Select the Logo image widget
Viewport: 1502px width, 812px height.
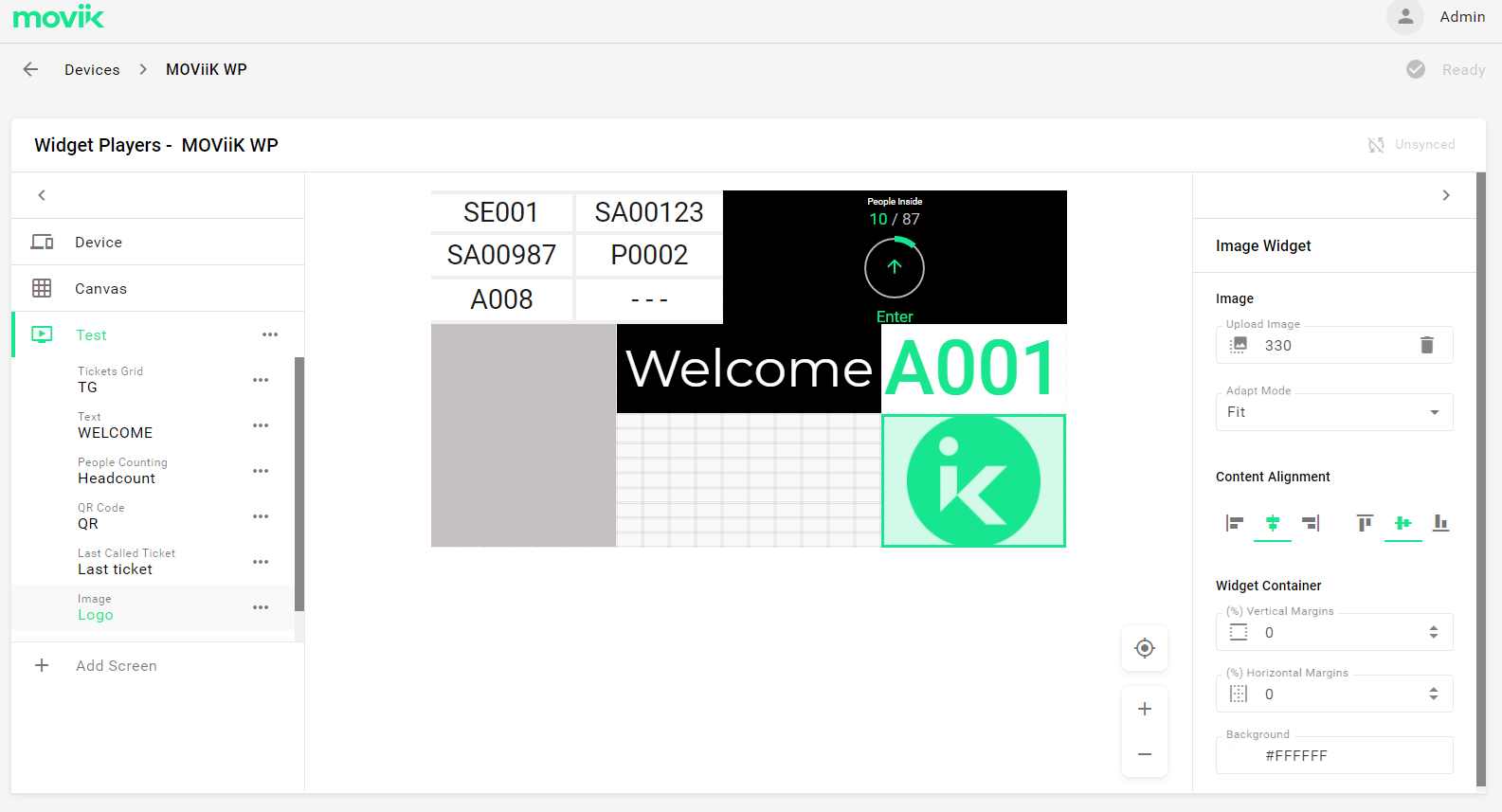tap(153, 607)
